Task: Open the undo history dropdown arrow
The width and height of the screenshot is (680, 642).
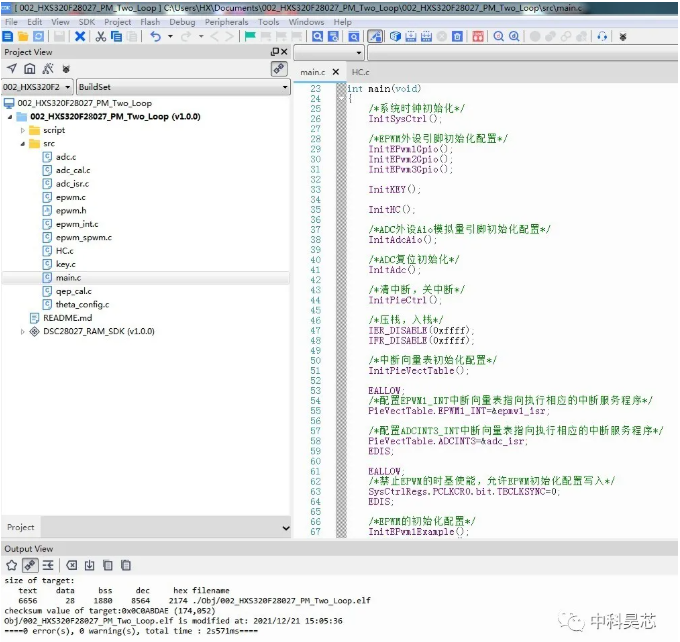Action: tap(170, 36)
